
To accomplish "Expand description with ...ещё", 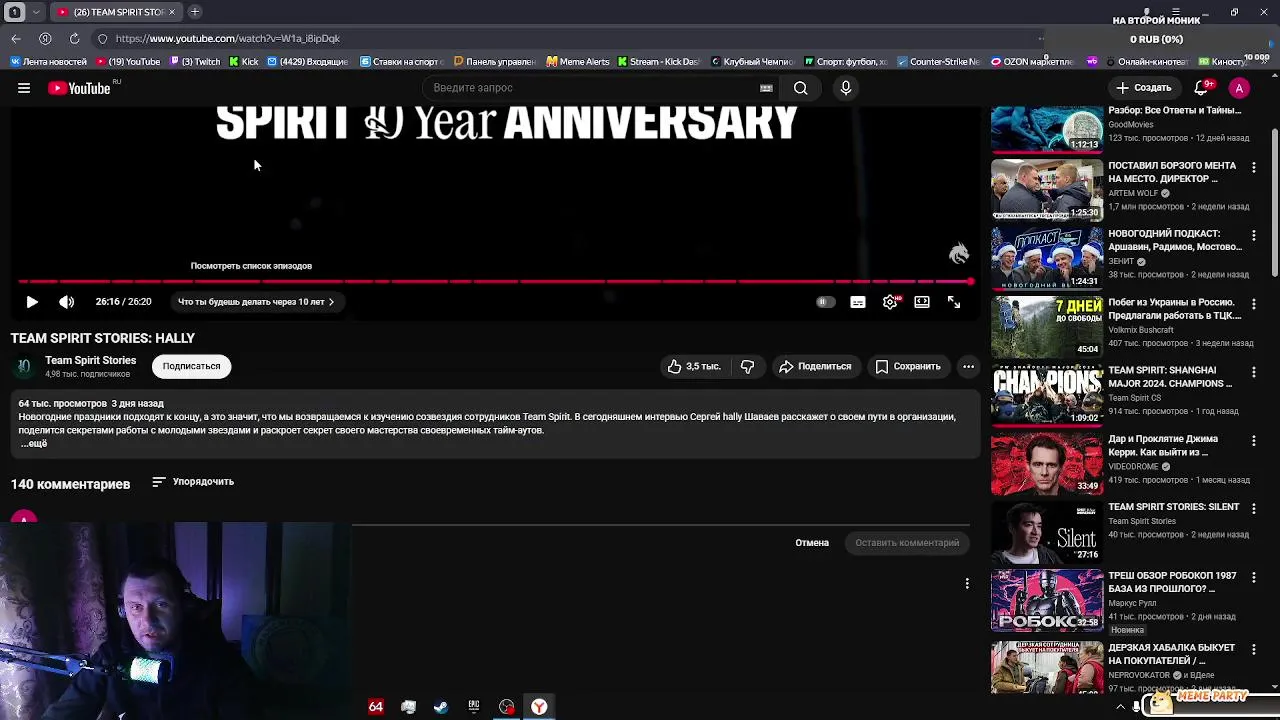I will coord(33,443).
